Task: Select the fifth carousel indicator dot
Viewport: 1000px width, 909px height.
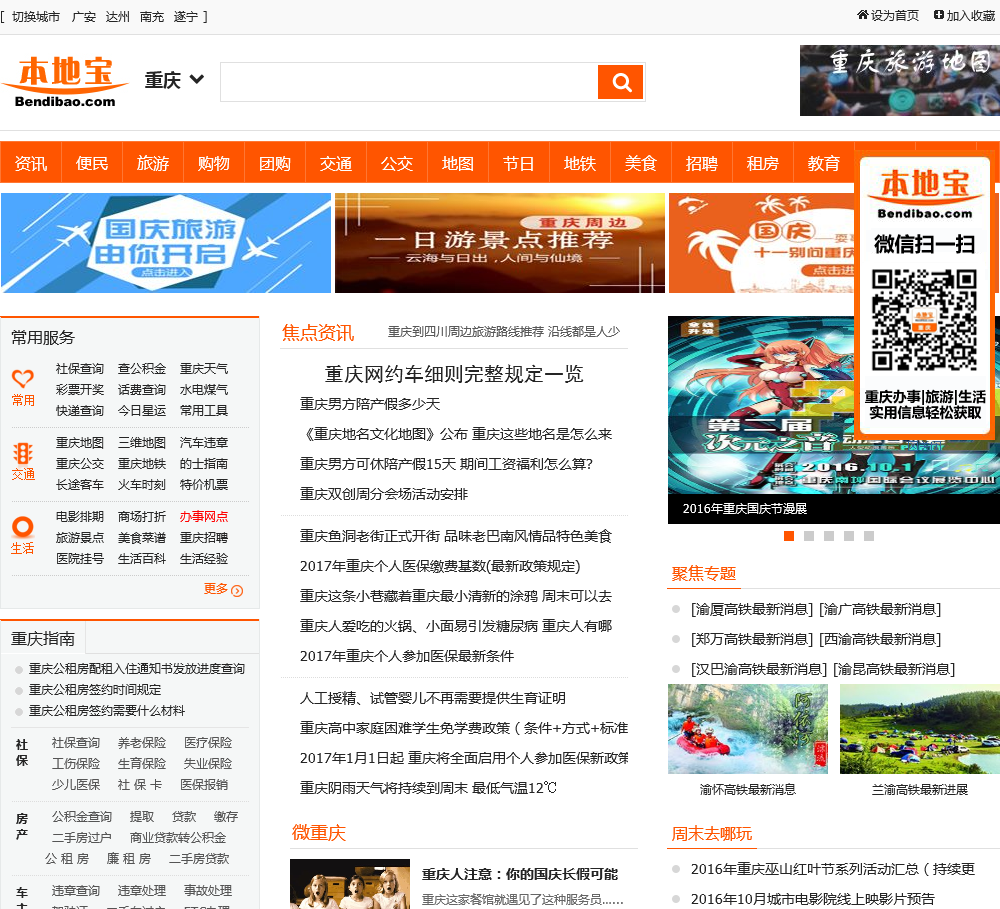Action: [x=869, y=536]
